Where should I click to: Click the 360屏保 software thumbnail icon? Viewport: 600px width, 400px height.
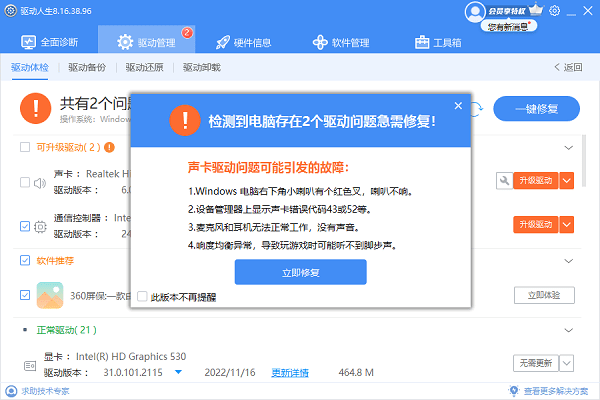[50, 295]
